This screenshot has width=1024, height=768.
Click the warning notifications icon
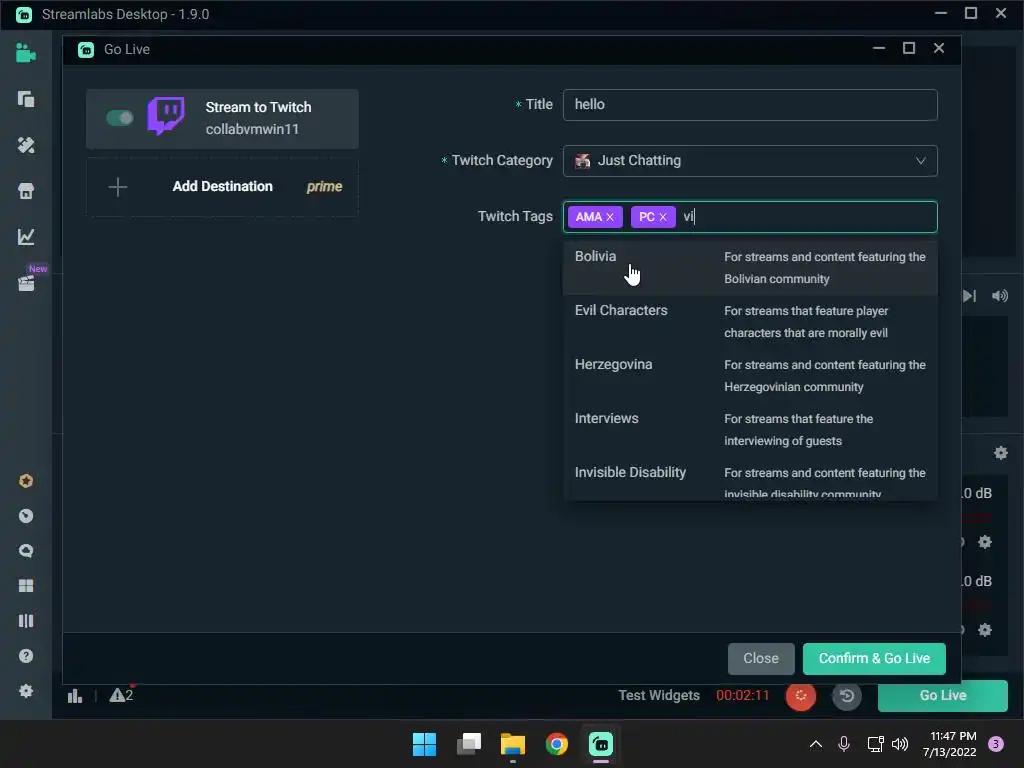pyautogui.click(x=121, y=696)
